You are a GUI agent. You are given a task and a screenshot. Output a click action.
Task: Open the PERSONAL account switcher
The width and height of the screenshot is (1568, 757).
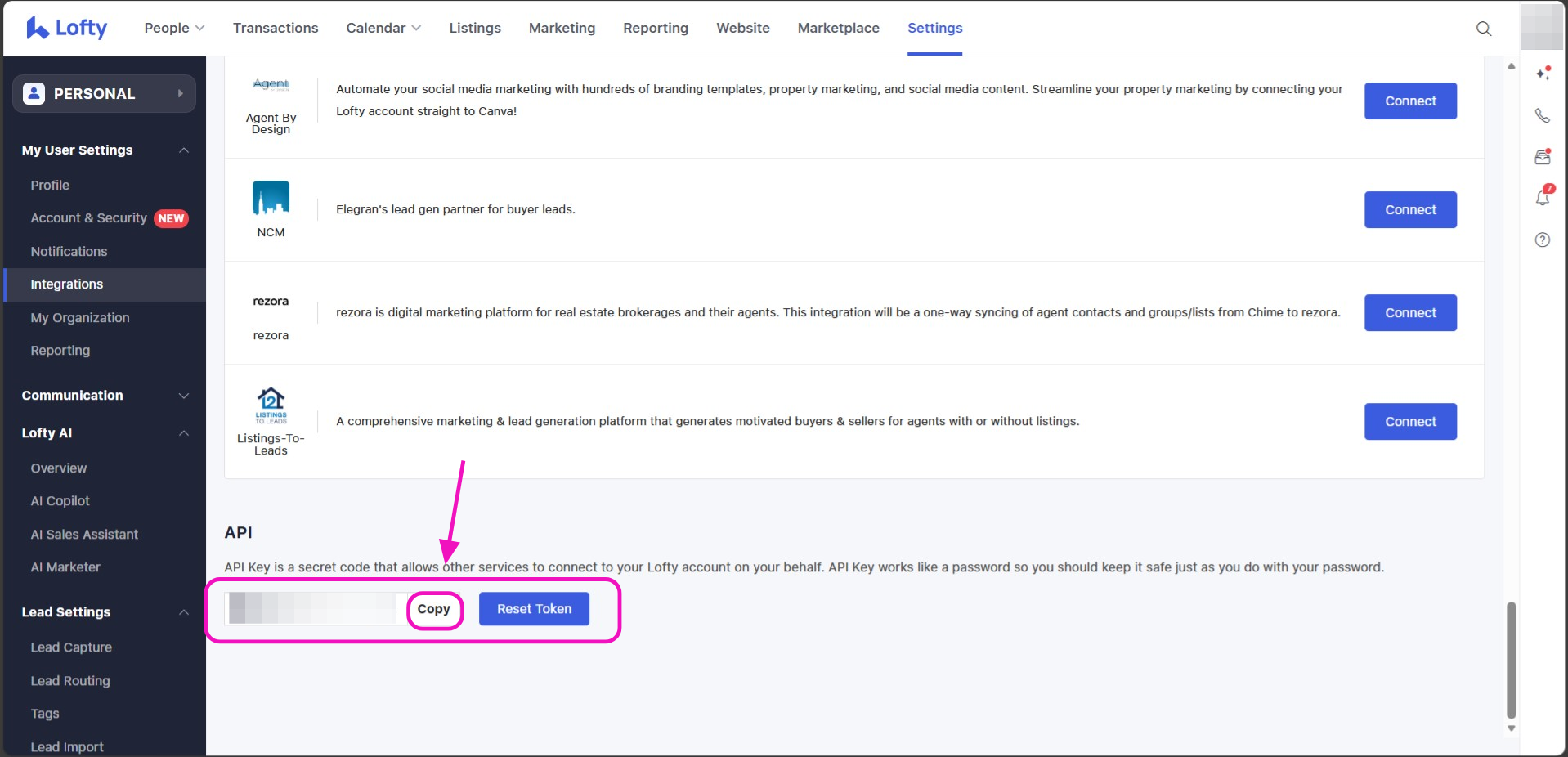(x=104, y=94)
